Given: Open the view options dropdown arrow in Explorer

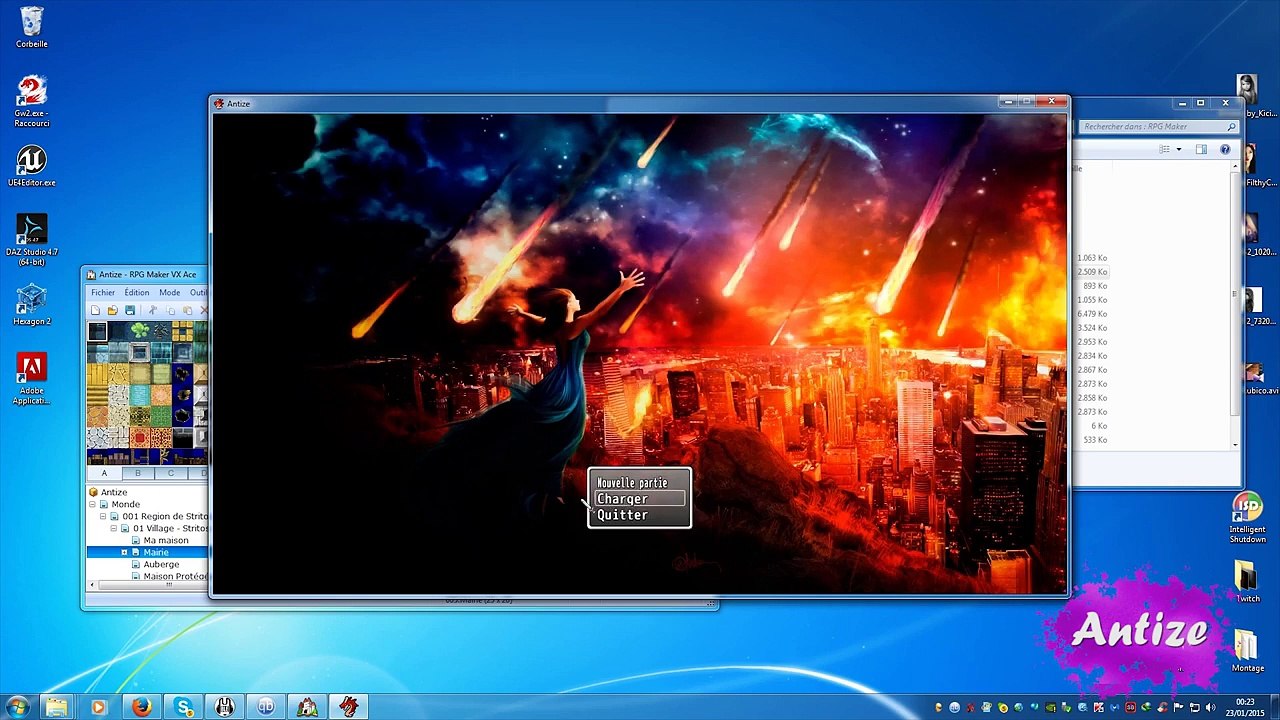Looking at the screenshot, I should (1178, 149).
